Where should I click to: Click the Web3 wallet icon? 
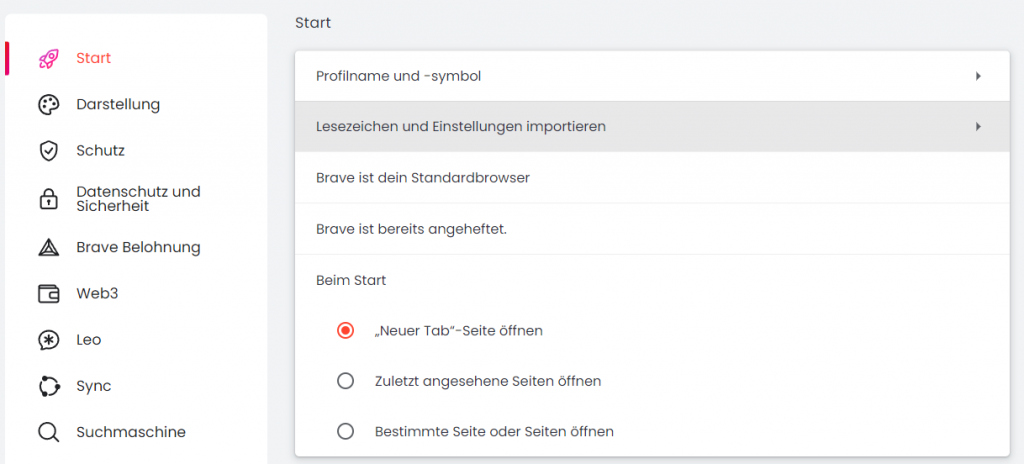pyautogui.click(x=48, y=294)
